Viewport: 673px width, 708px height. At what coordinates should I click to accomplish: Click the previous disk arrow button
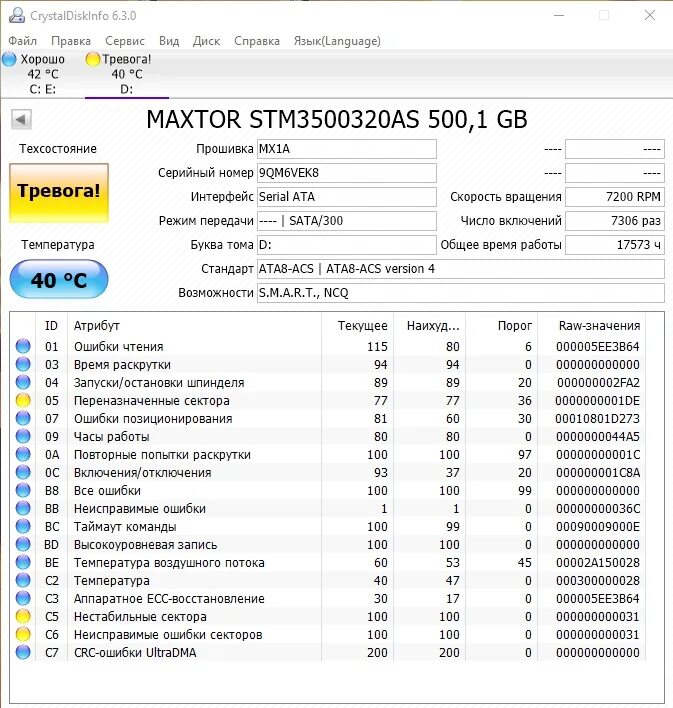click(21, 120)
